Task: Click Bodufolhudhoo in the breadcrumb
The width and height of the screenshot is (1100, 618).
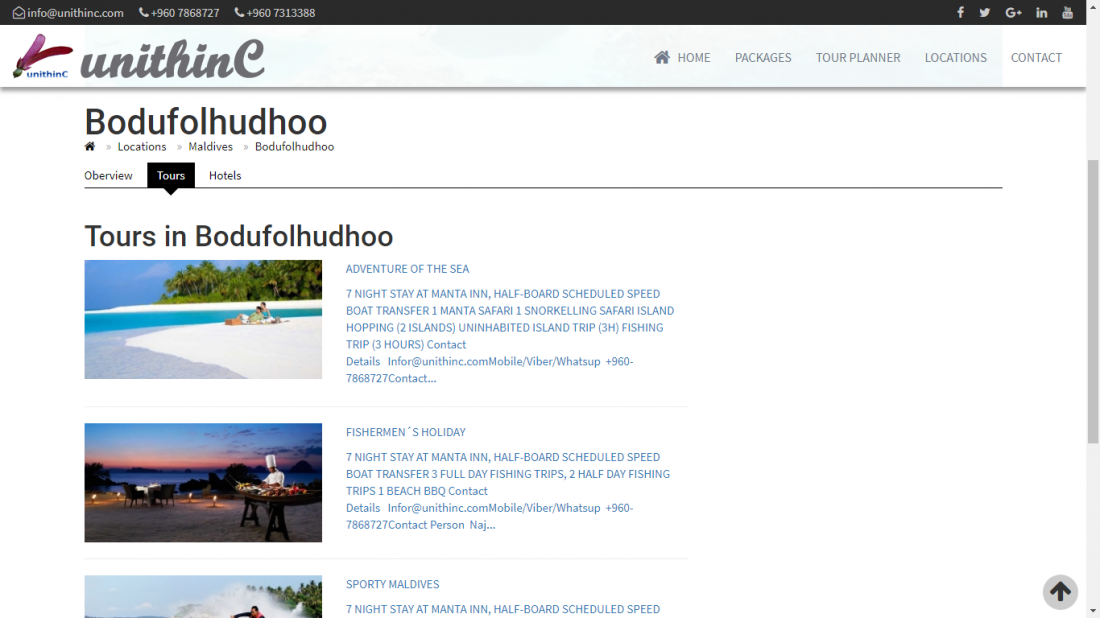Action: pyautogui.click(x=295, y=147)
